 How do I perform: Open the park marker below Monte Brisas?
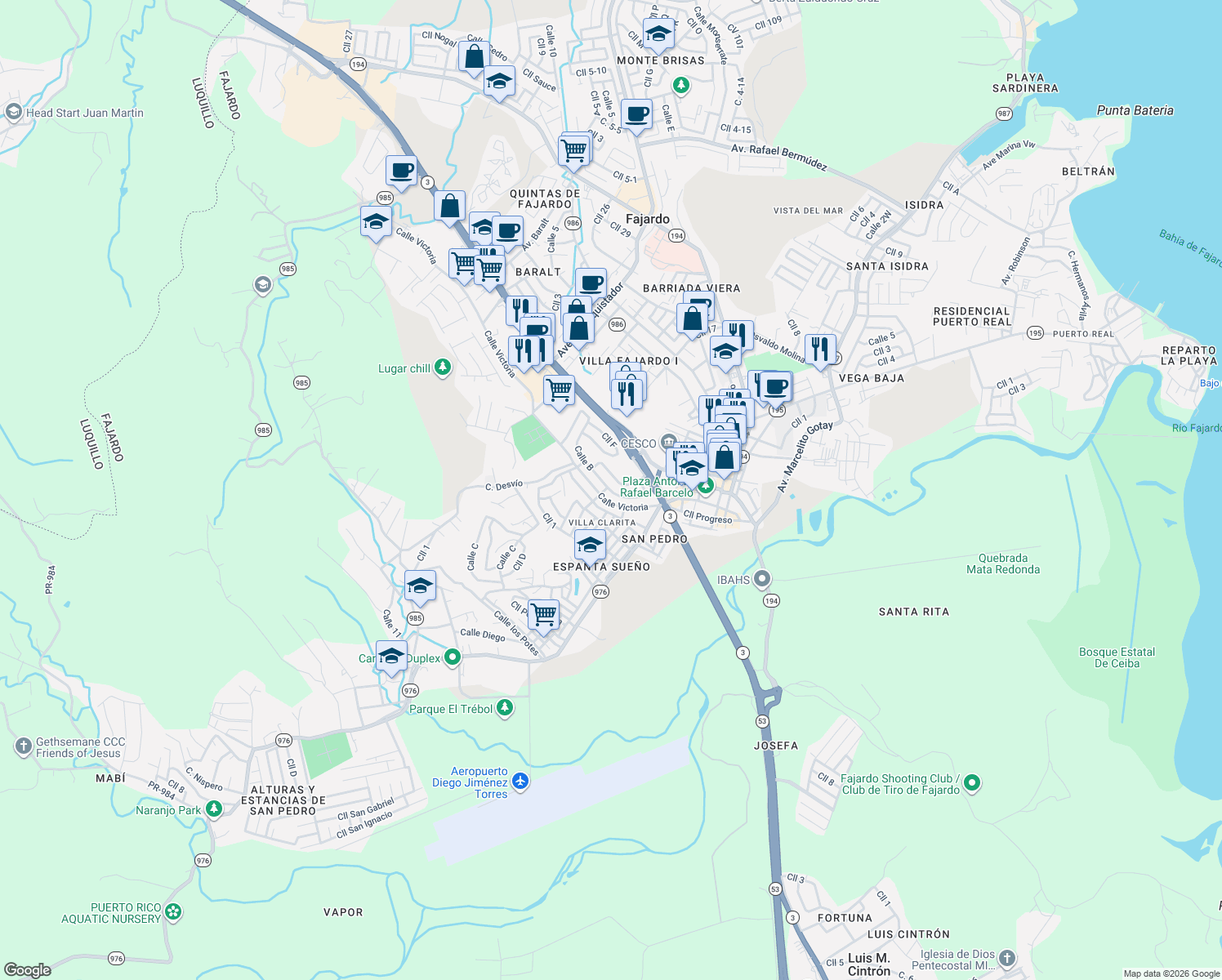pyautogui.click(x=680, y=85)
